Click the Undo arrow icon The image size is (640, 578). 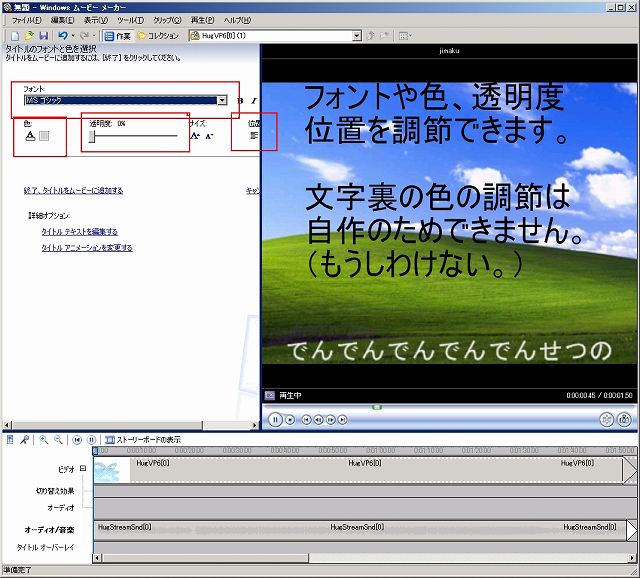62,36
